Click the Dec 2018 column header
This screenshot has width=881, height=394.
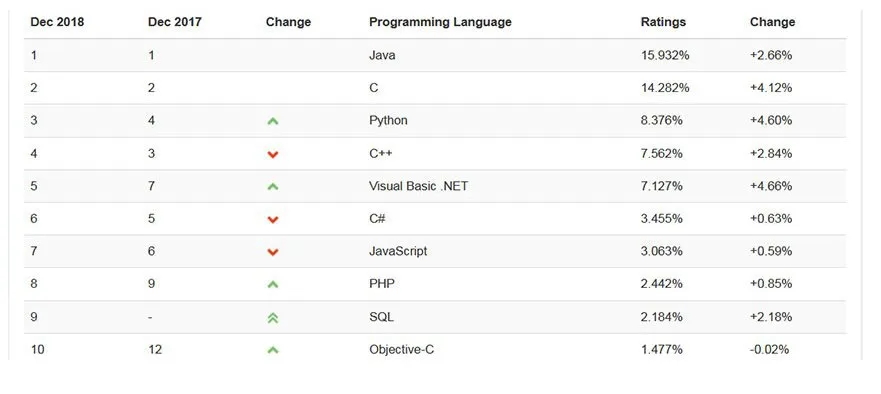coord(57,22)
